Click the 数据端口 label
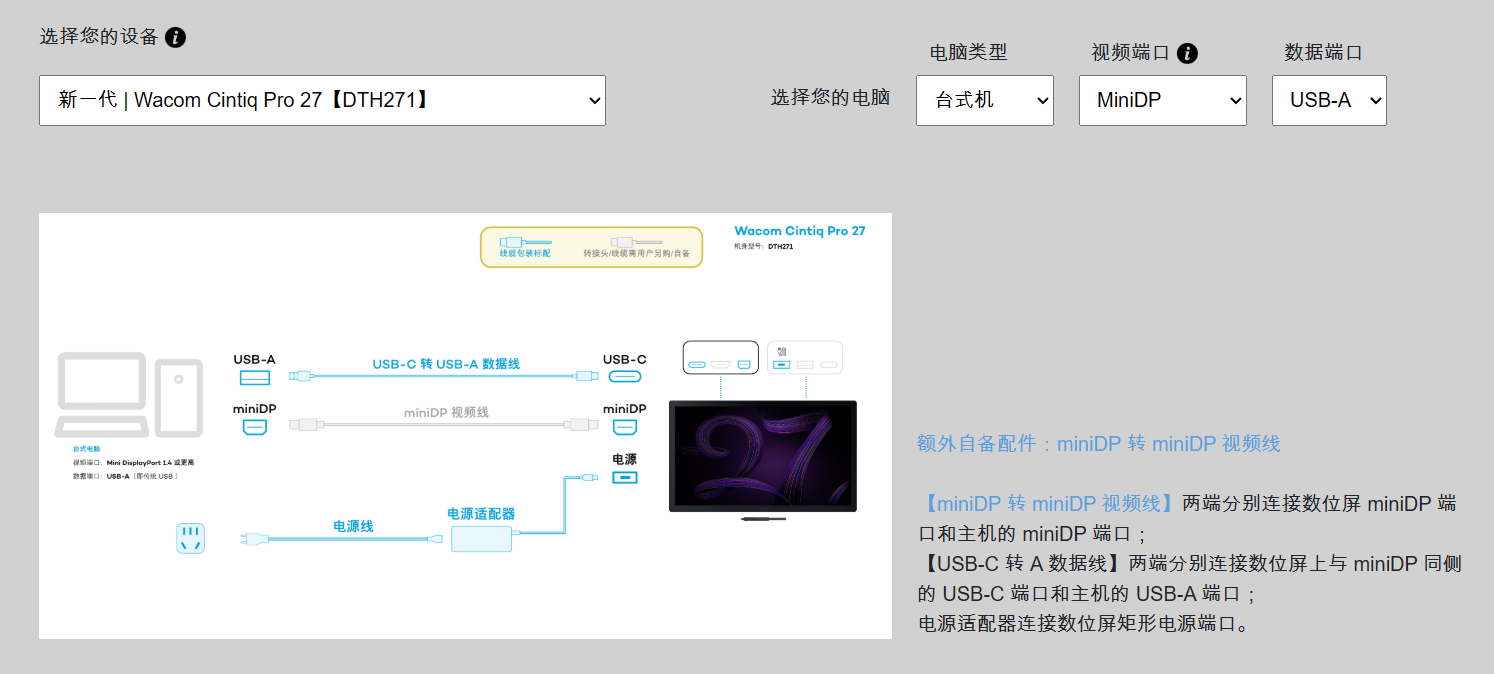The height and width of the screenshot is (674, 1494). 1323,52
